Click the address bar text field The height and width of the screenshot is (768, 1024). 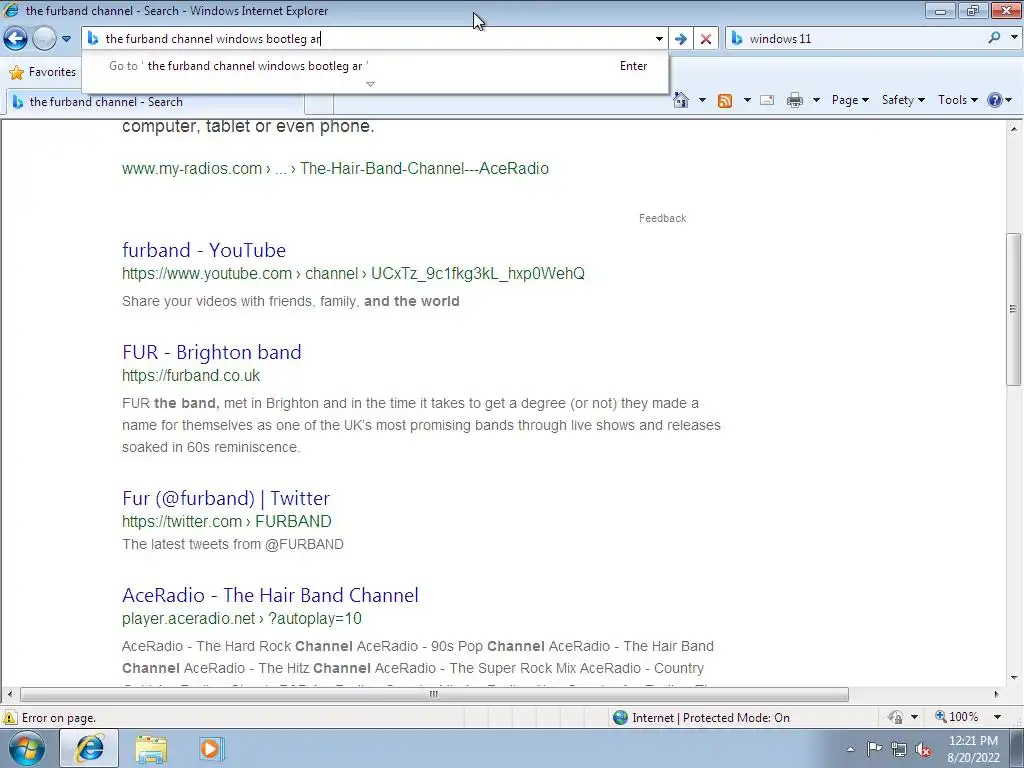[376, 39]
